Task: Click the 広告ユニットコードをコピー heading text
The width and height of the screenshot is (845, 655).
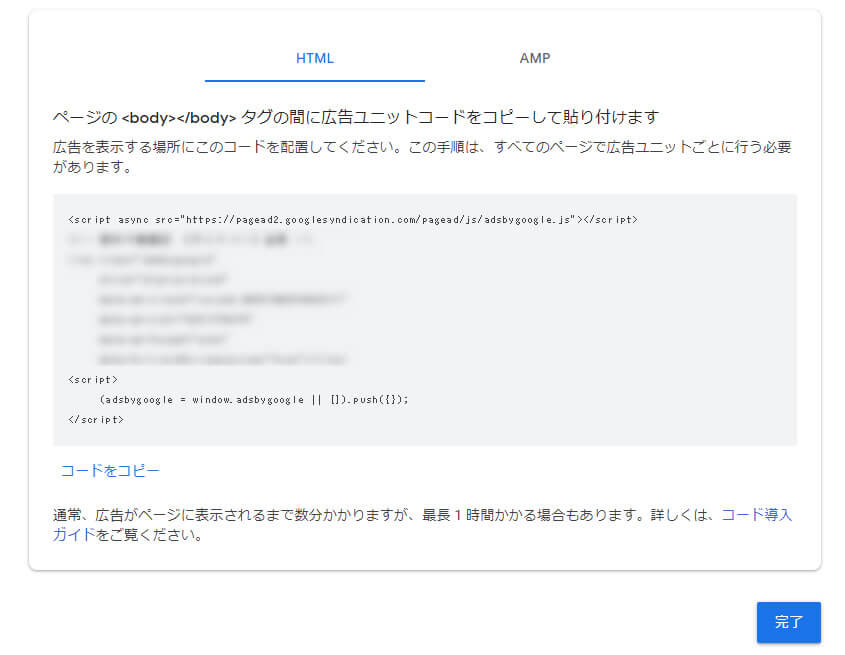Action: (x=480, y=117)
